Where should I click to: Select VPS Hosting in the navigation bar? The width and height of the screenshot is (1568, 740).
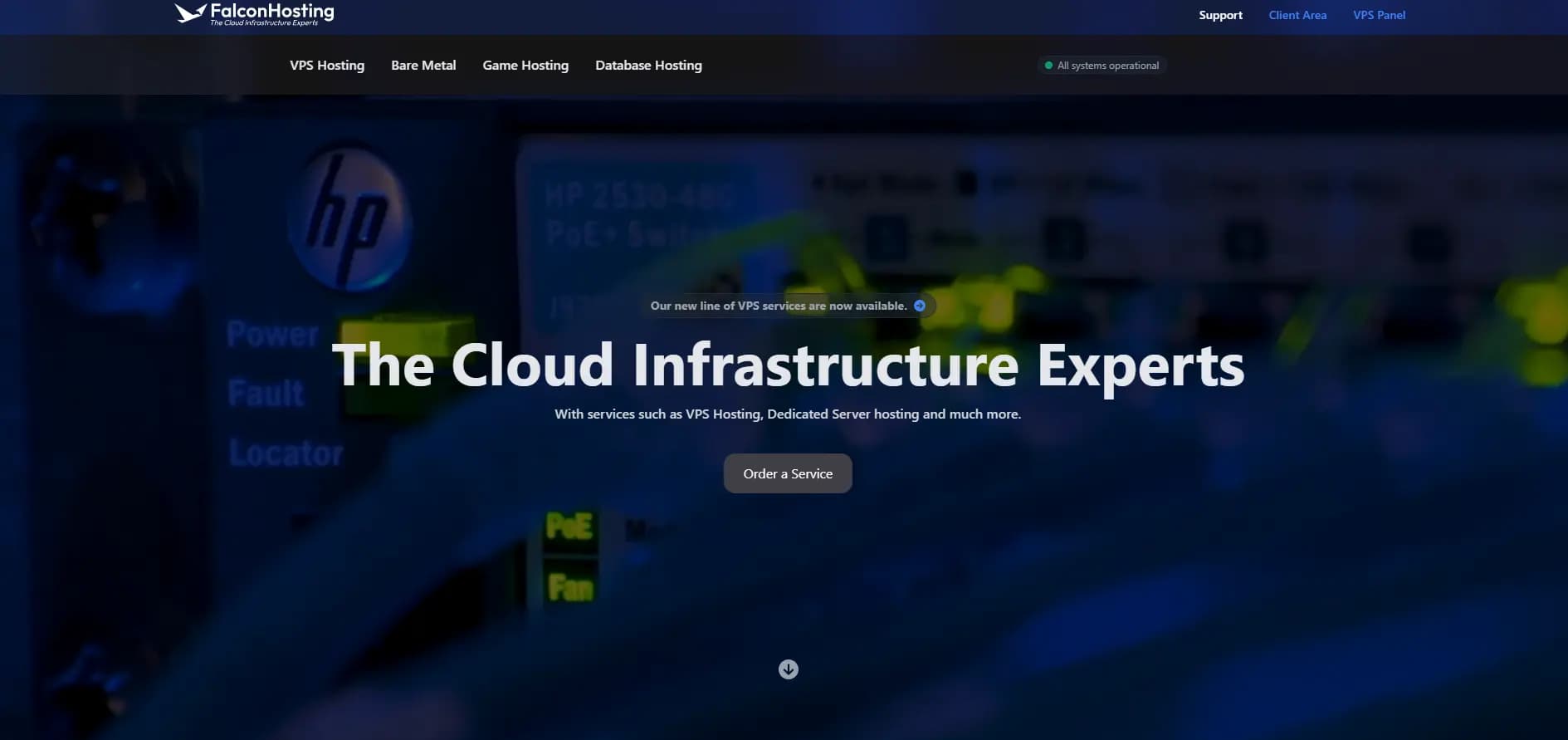pyautogui.click(x=327, y=66)
